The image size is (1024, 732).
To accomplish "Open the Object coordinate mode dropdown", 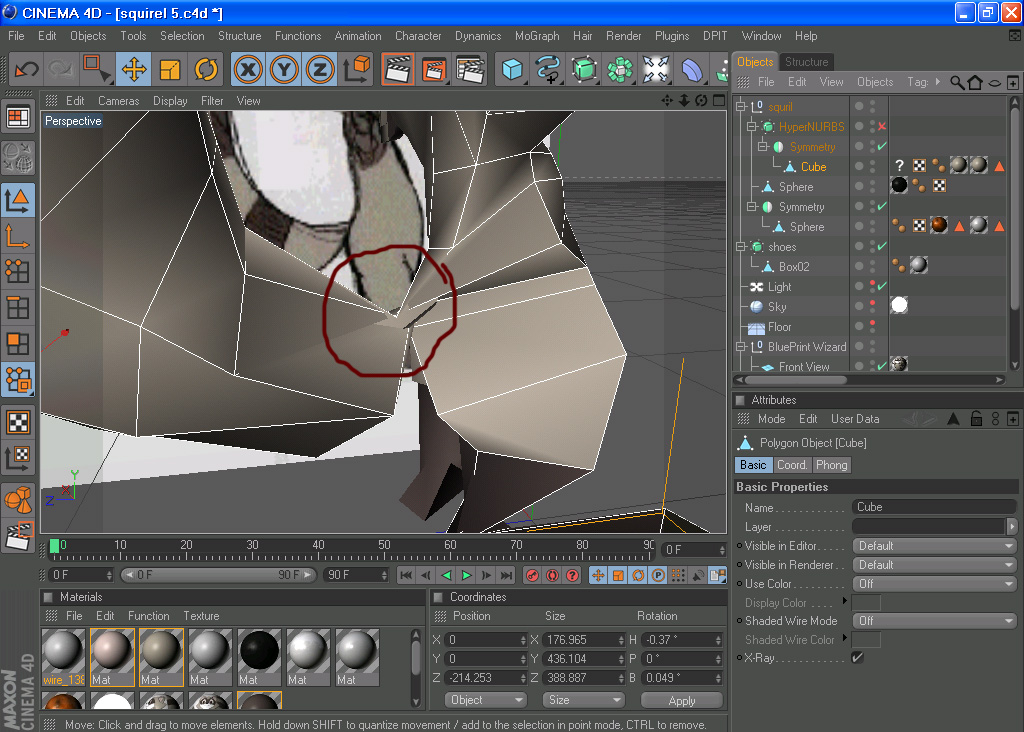I will point(485,700).
